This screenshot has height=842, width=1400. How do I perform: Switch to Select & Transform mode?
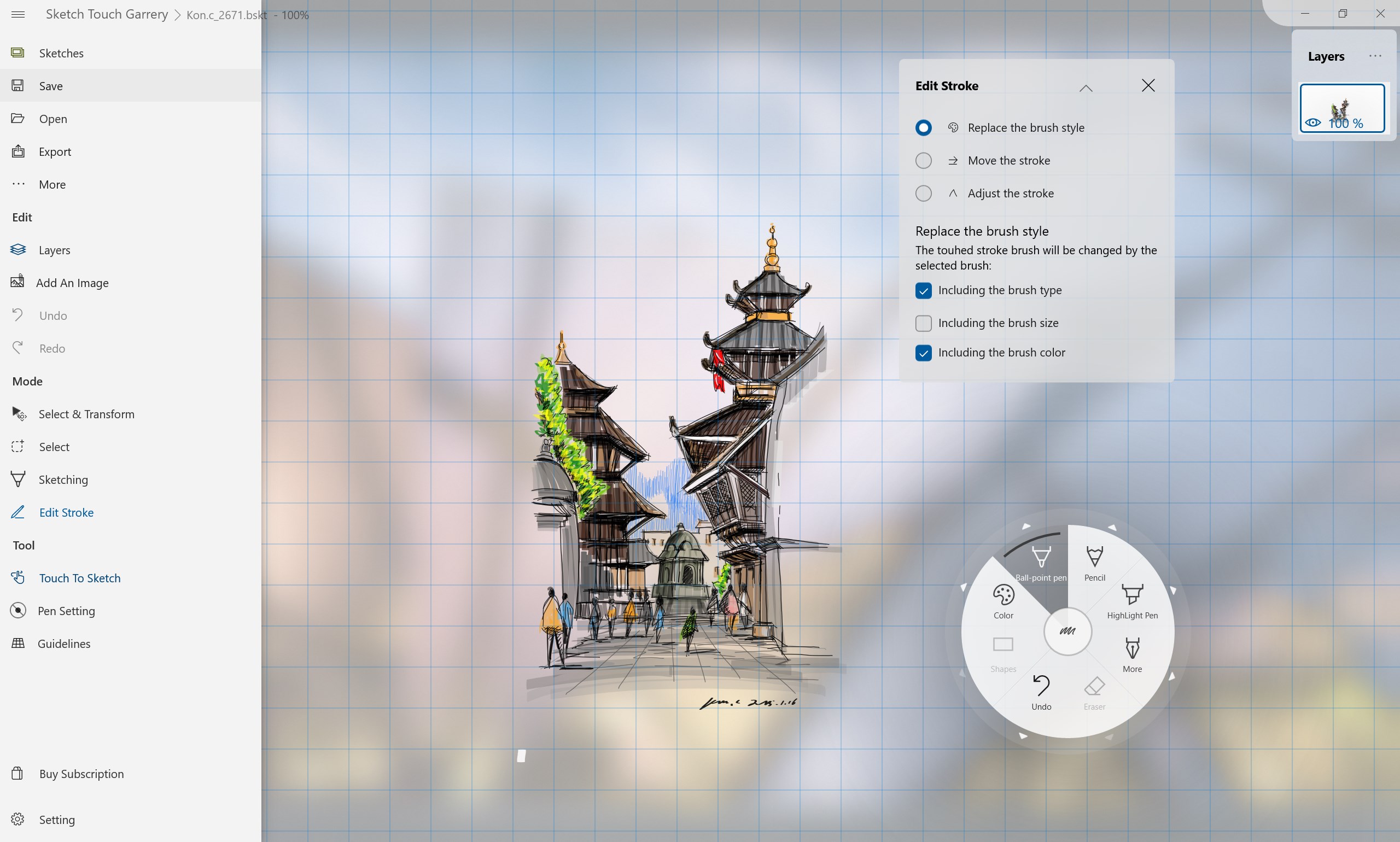coord(86,414)
